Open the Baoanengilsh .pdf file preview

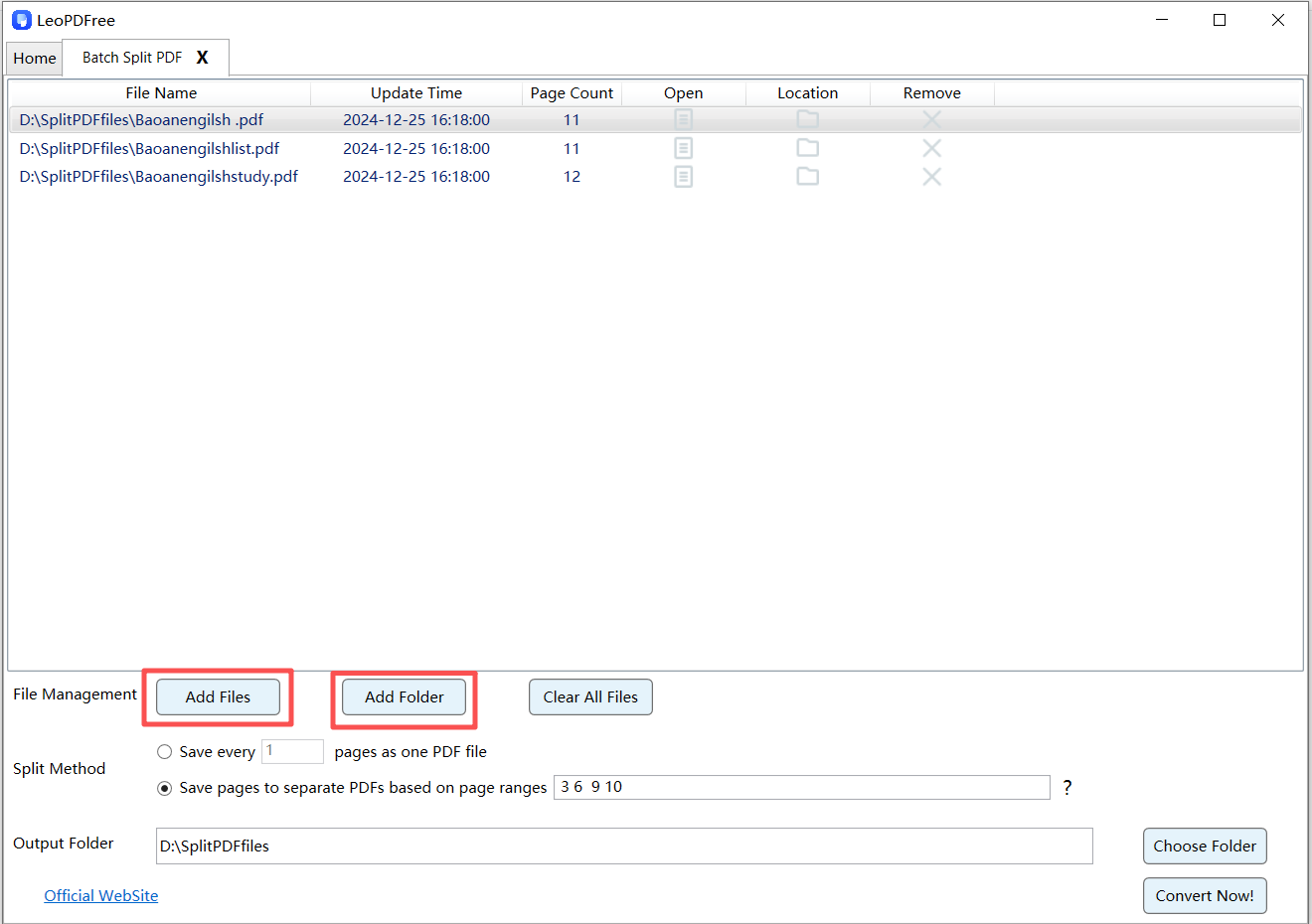683,119
